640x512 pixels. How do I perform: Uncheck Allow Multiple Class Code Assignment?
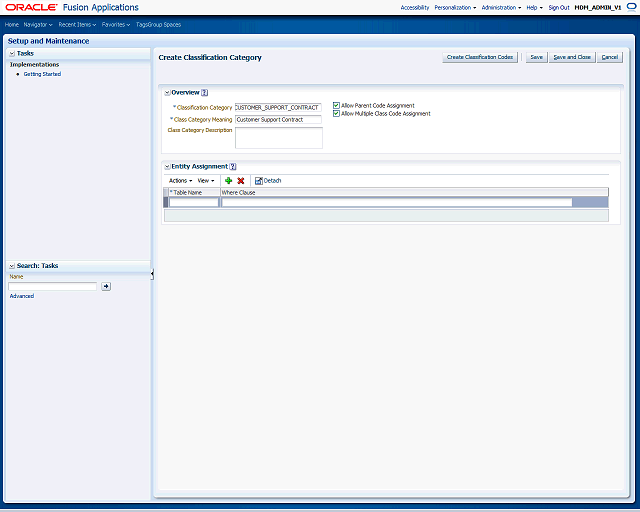(336, 114)
